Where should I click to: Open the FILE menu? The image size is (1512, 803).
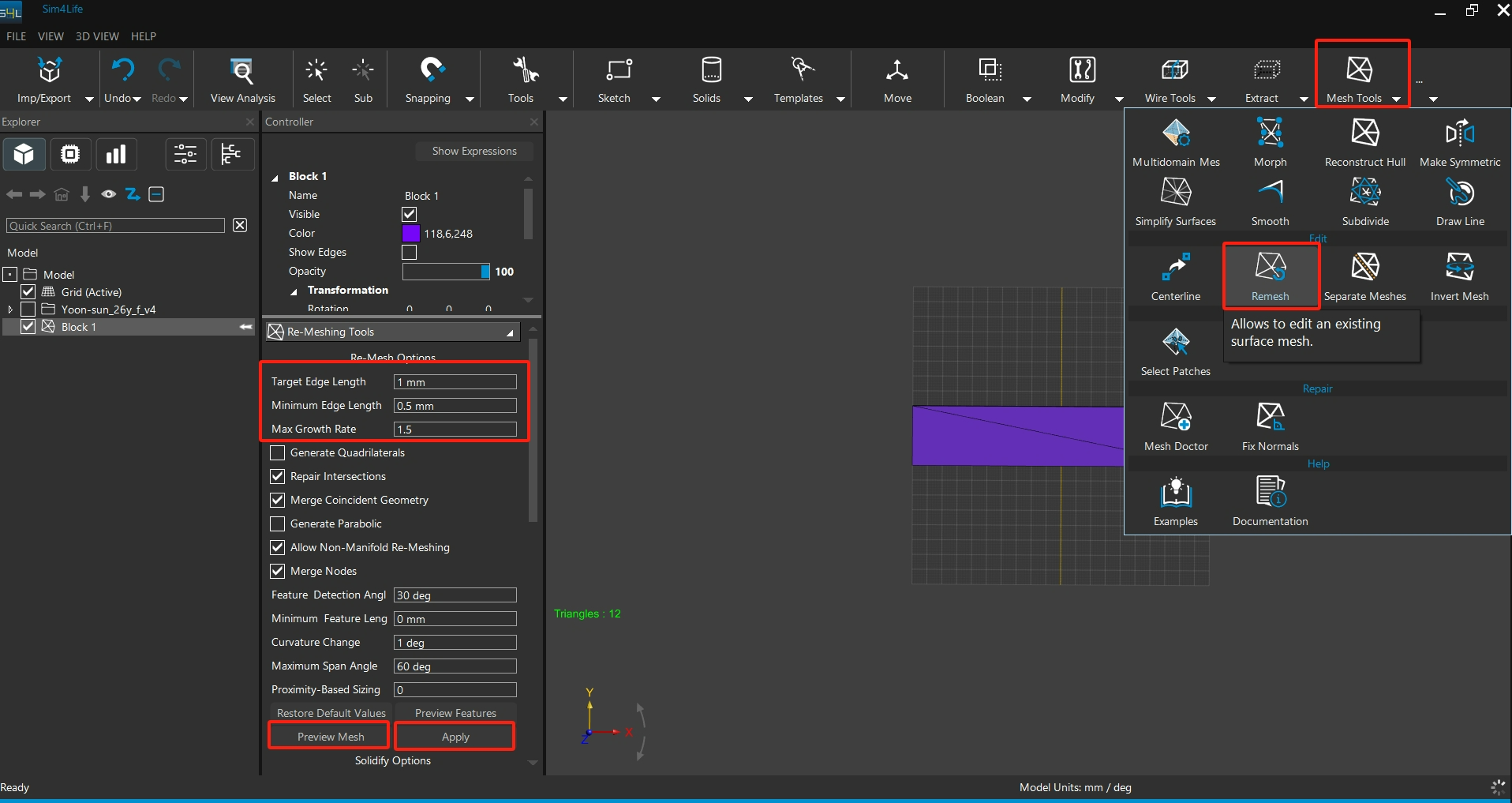click(x=16, y=36)
